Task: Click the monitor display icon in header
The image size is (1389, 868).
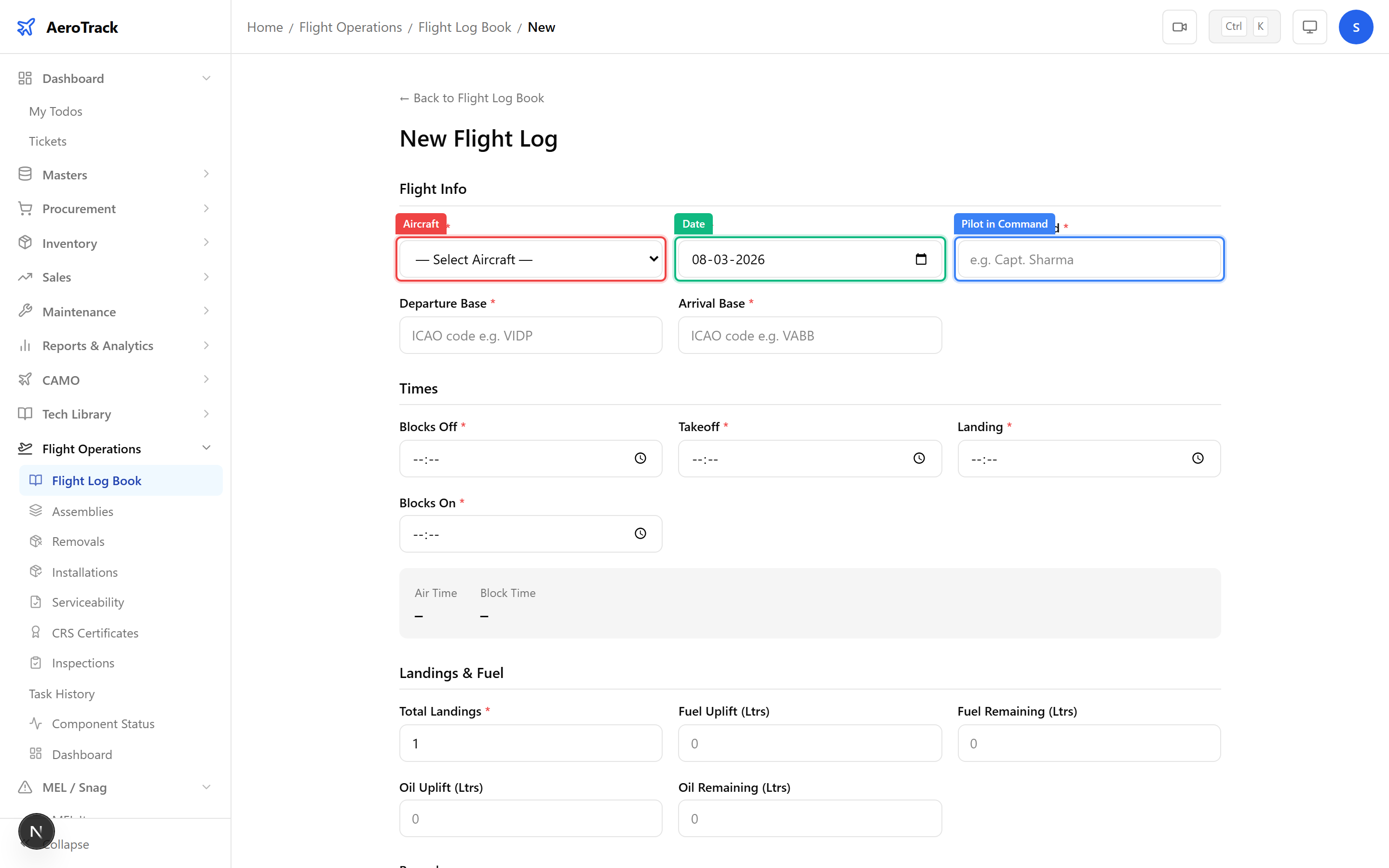Action: pyautogui.click(x=1309, y=27)
